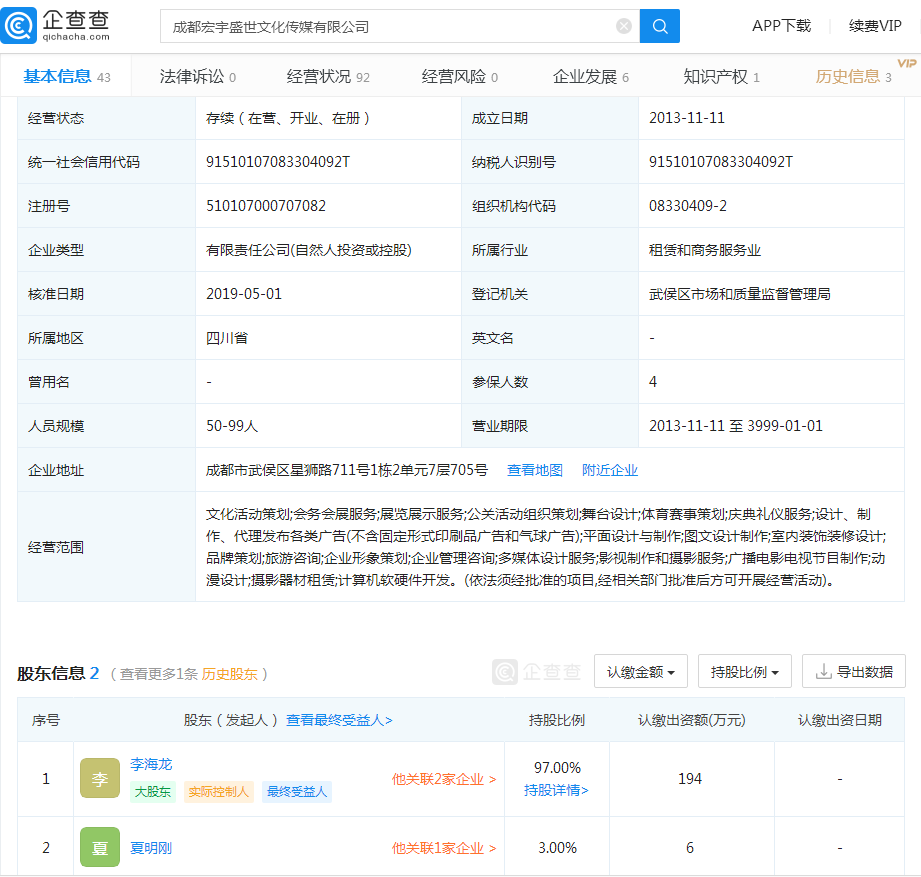Click the 四川省 region value
This screenshot has height=877, width=921.
tap(227, 338)
